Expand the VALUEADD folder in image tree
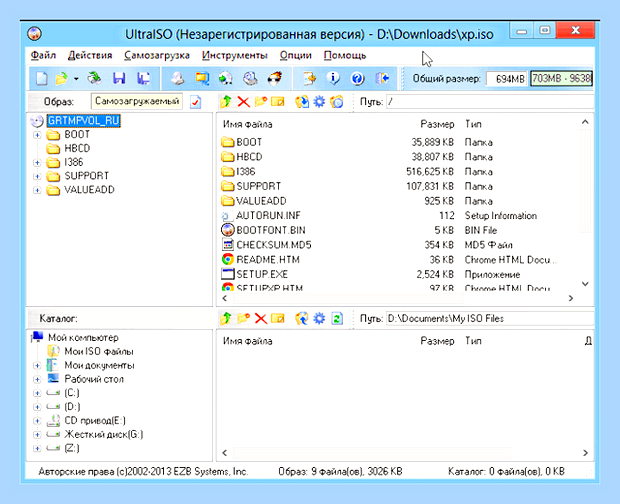Image resolution: width=620 pixels, height=504 pixels. click(x=37, y=191)
